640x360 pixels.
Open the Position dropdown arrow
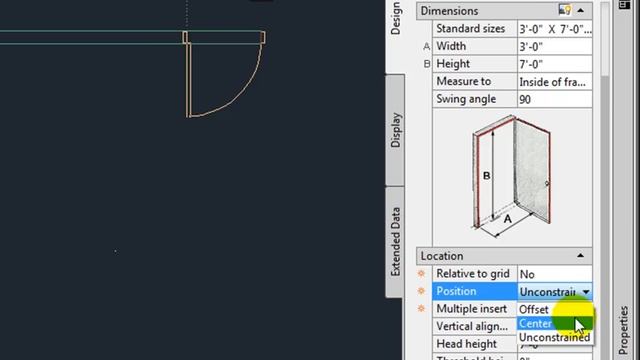pos(586,292)
